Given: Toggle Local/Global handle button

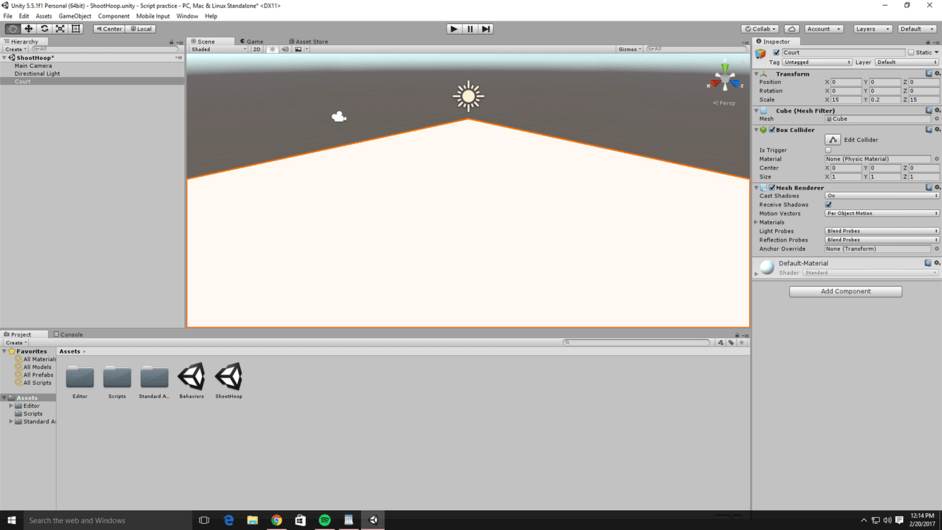Looking at the screenshot, I should (x=141, y=29).
